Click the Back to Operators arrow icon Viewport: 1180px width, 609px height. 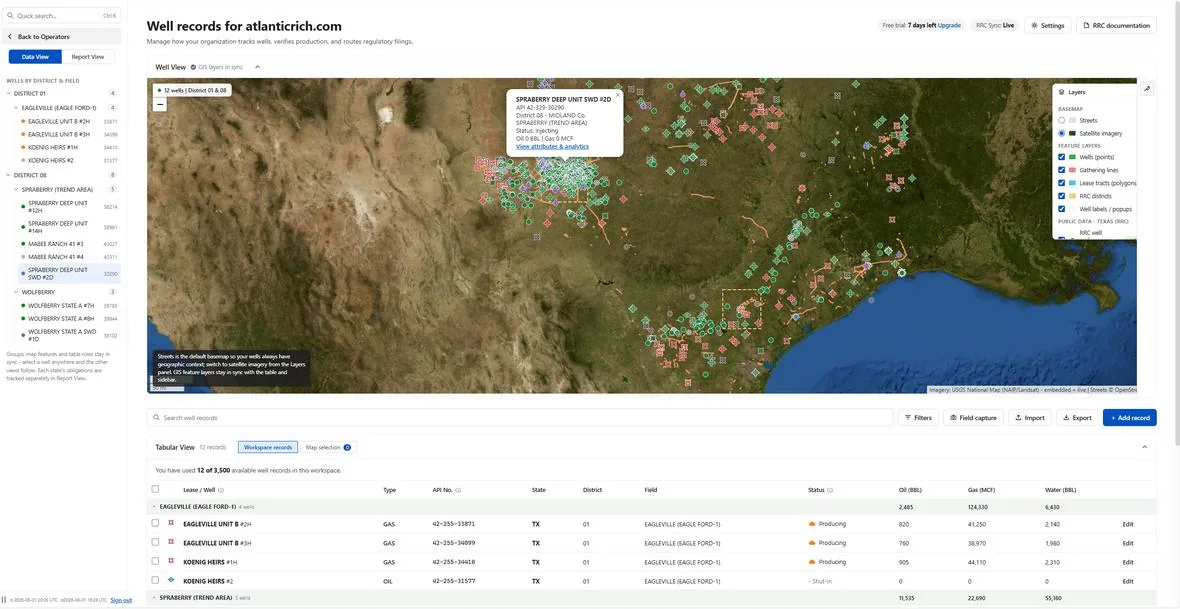(11, 37)
